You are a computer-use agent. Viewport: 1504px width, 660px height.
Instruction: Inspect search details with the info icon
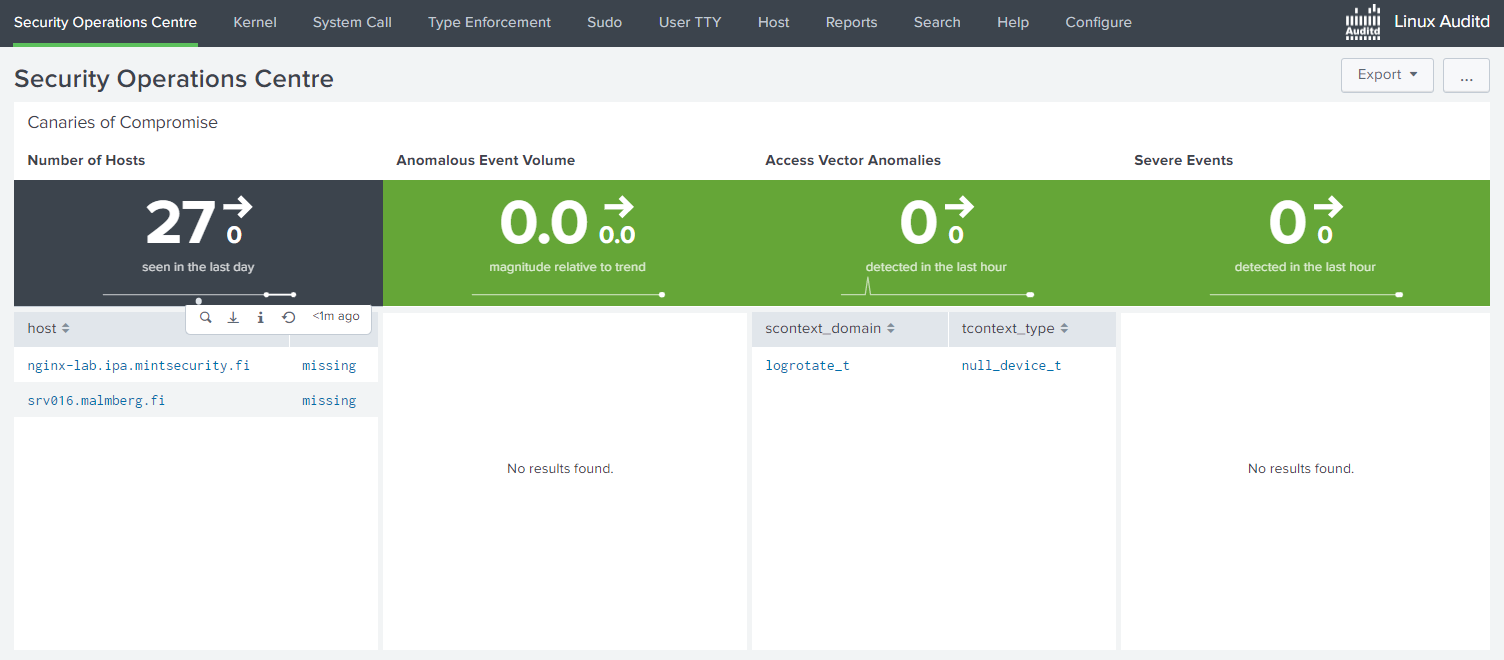pos(260,316)
